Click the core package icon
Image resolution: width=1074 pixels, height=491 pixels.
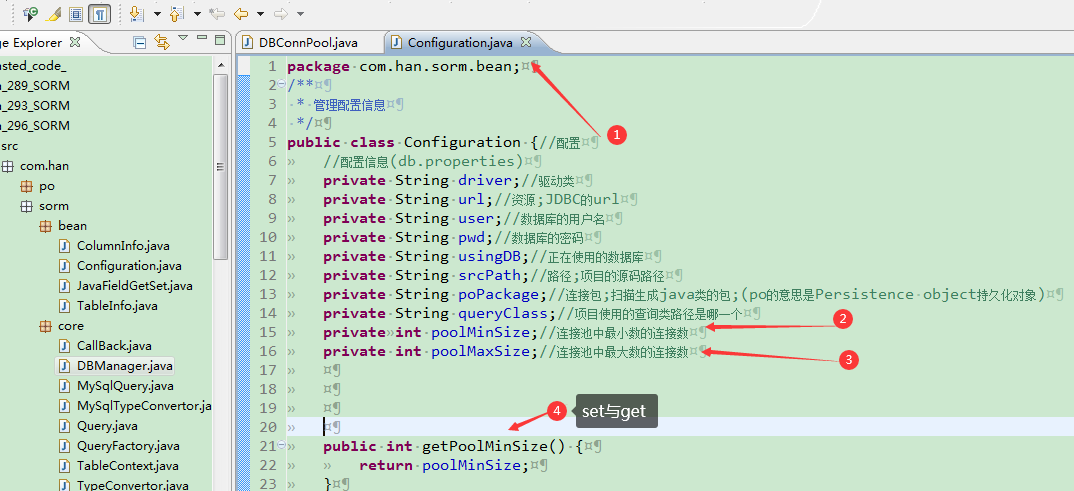point(45,326)
